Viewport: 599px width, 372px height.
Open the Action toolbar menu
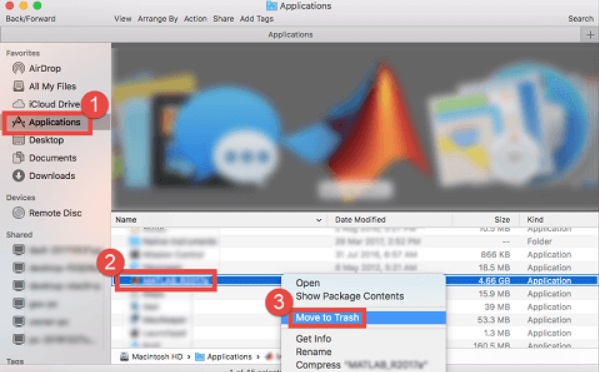point(195,19)
